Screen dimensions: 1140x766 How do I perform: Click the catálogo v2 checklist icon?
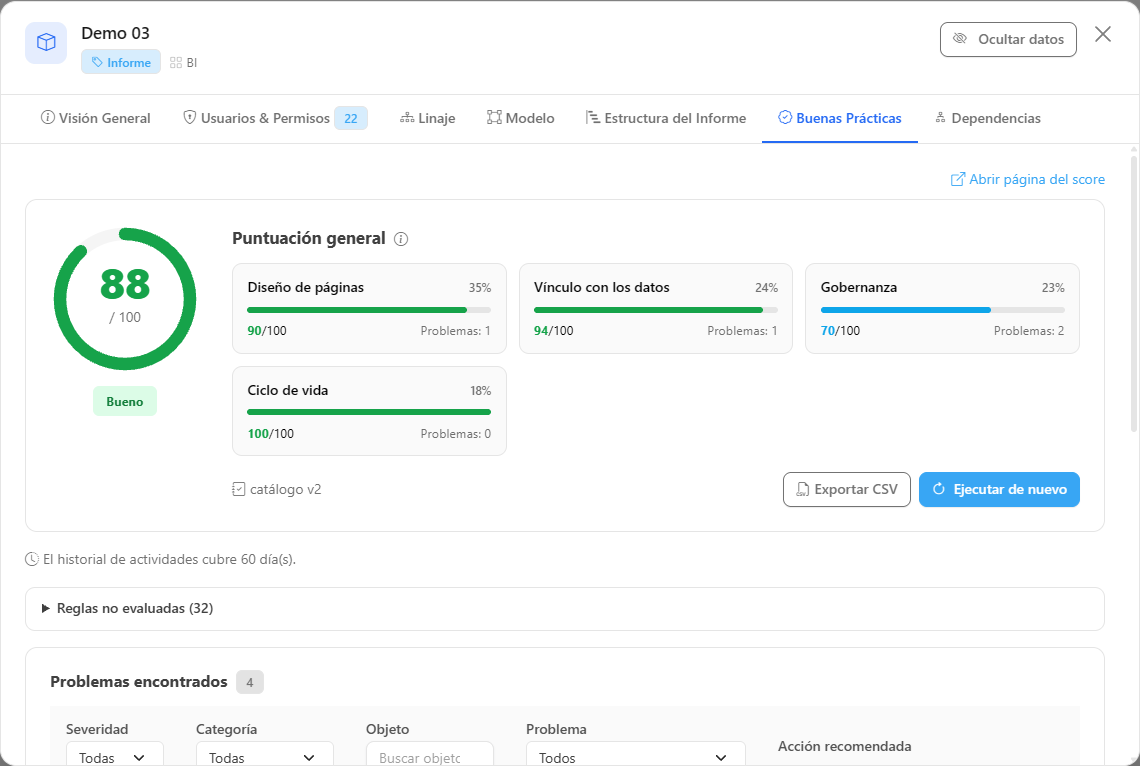[238, 490]
